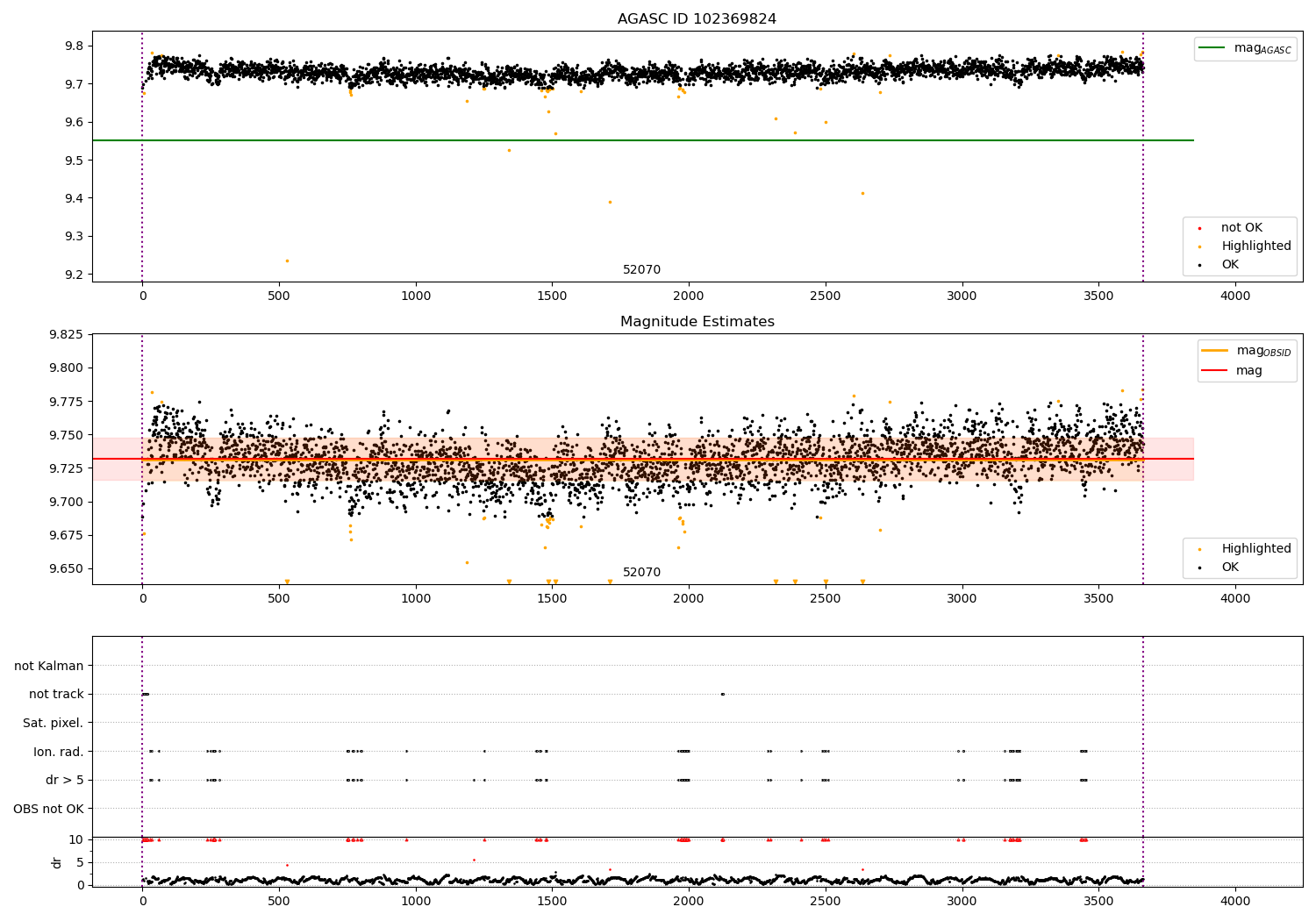This screenshot has width=1316, height=921.
Task: Click the green horizontal mag AGASC line in top plot
Action: click(642, 140)
